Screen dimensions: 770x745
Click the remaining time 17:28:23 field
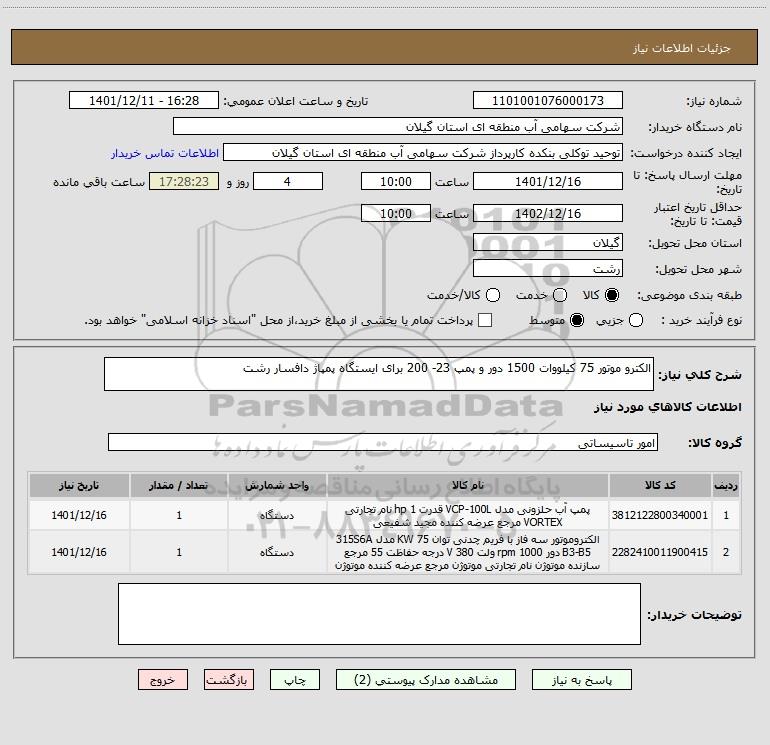[184, 181]
